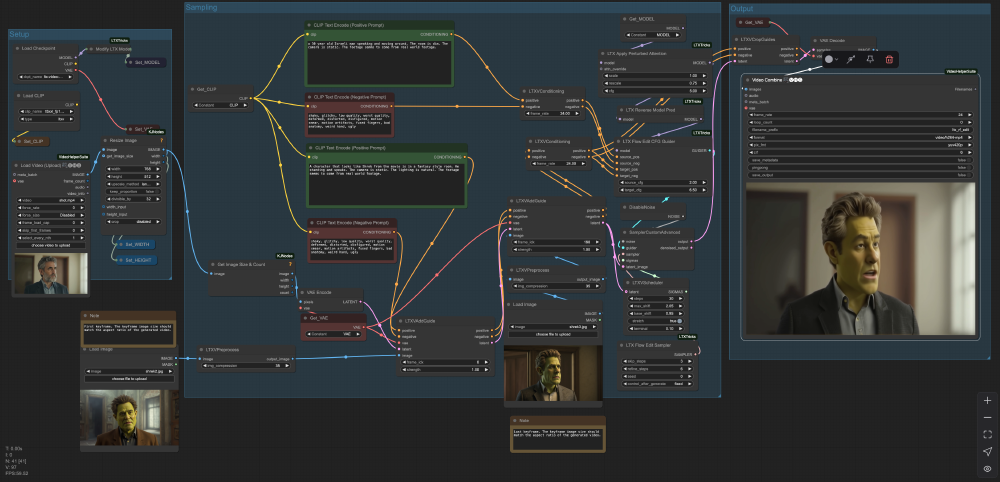The width and height of the screenshot is (1000, 482).
Task: Click the fit view canvas icon
Action: [x=987, y=434]
